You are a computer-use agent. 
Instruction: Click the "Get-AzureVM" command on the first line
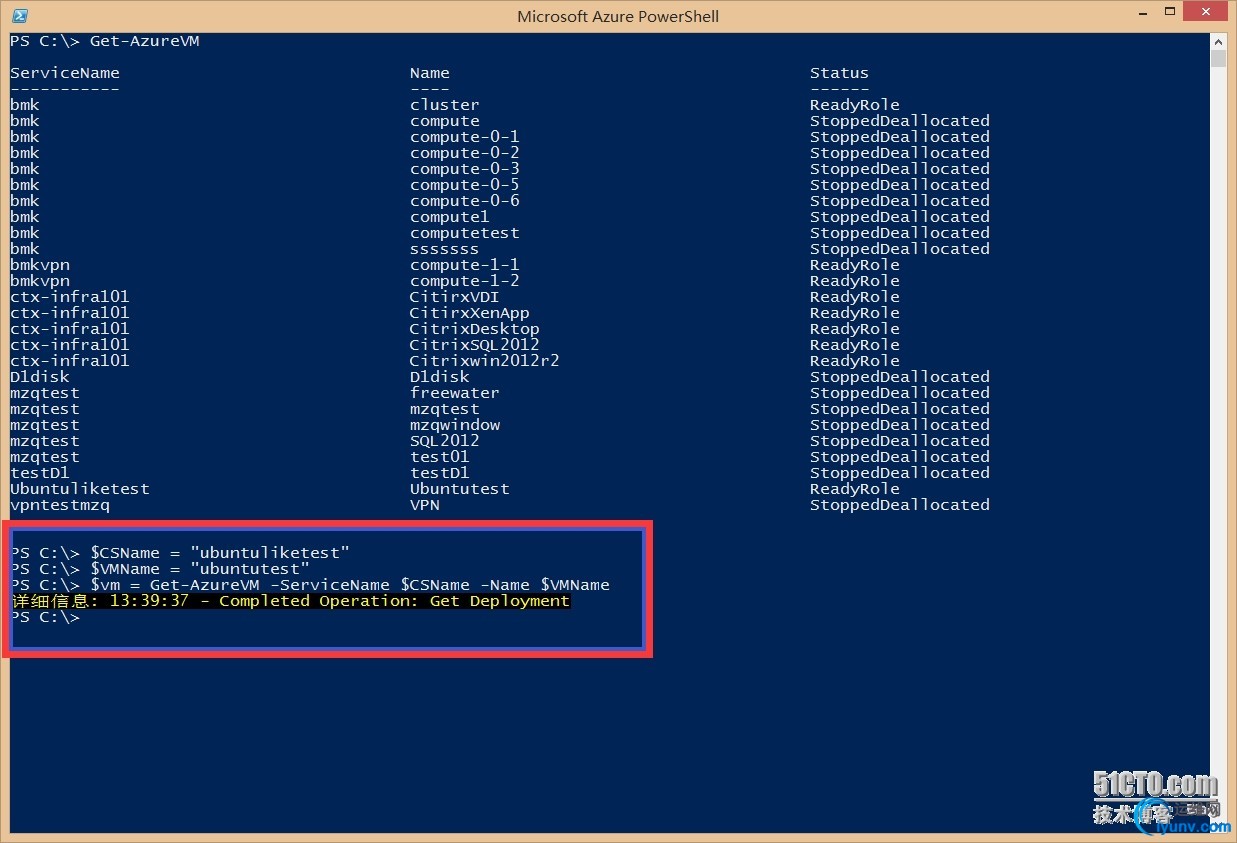pos(145,41)
